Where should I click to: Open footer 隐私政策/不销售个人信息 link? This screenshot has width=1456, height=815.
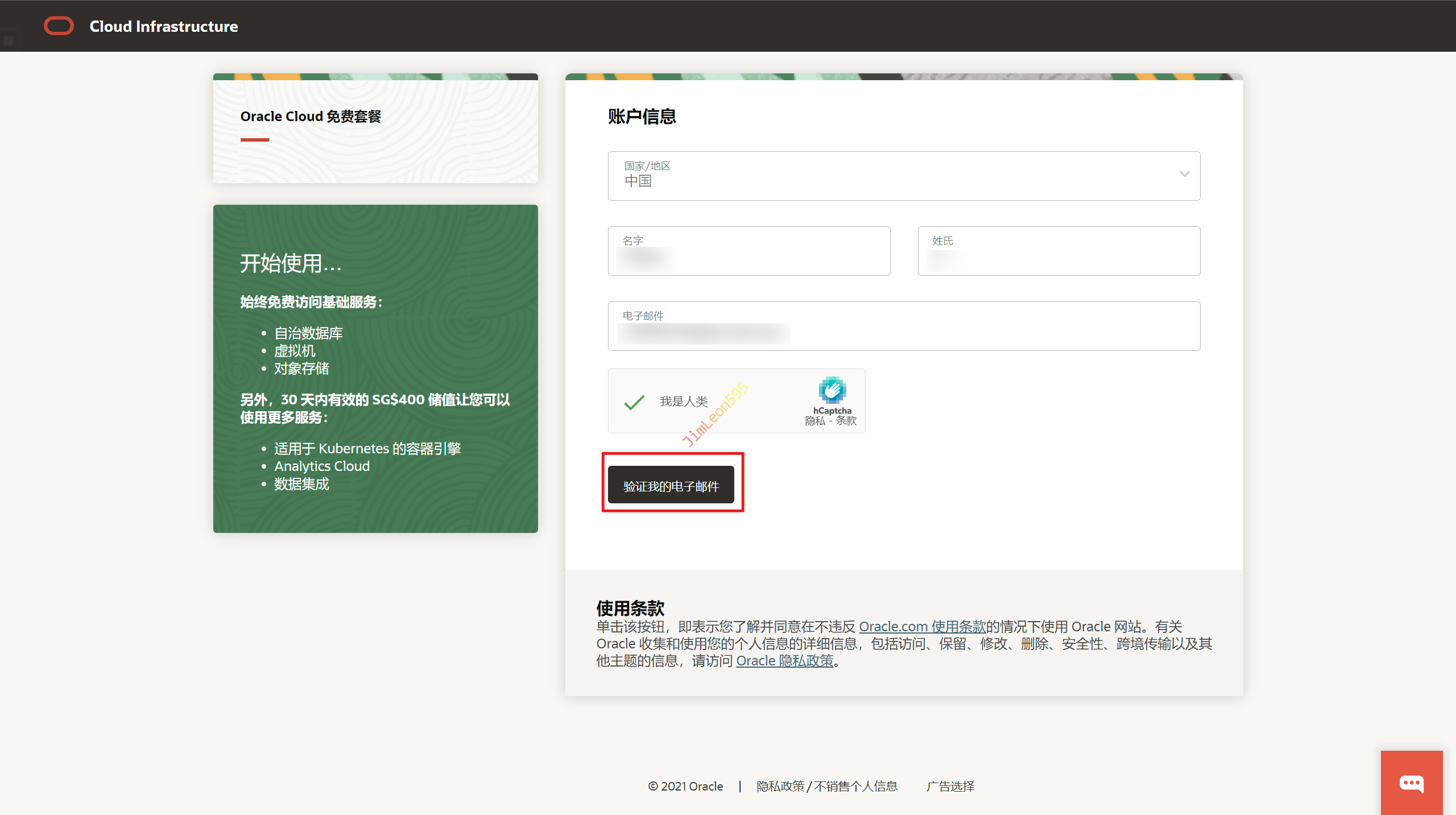pyautogui.click(x=826, y=786)
